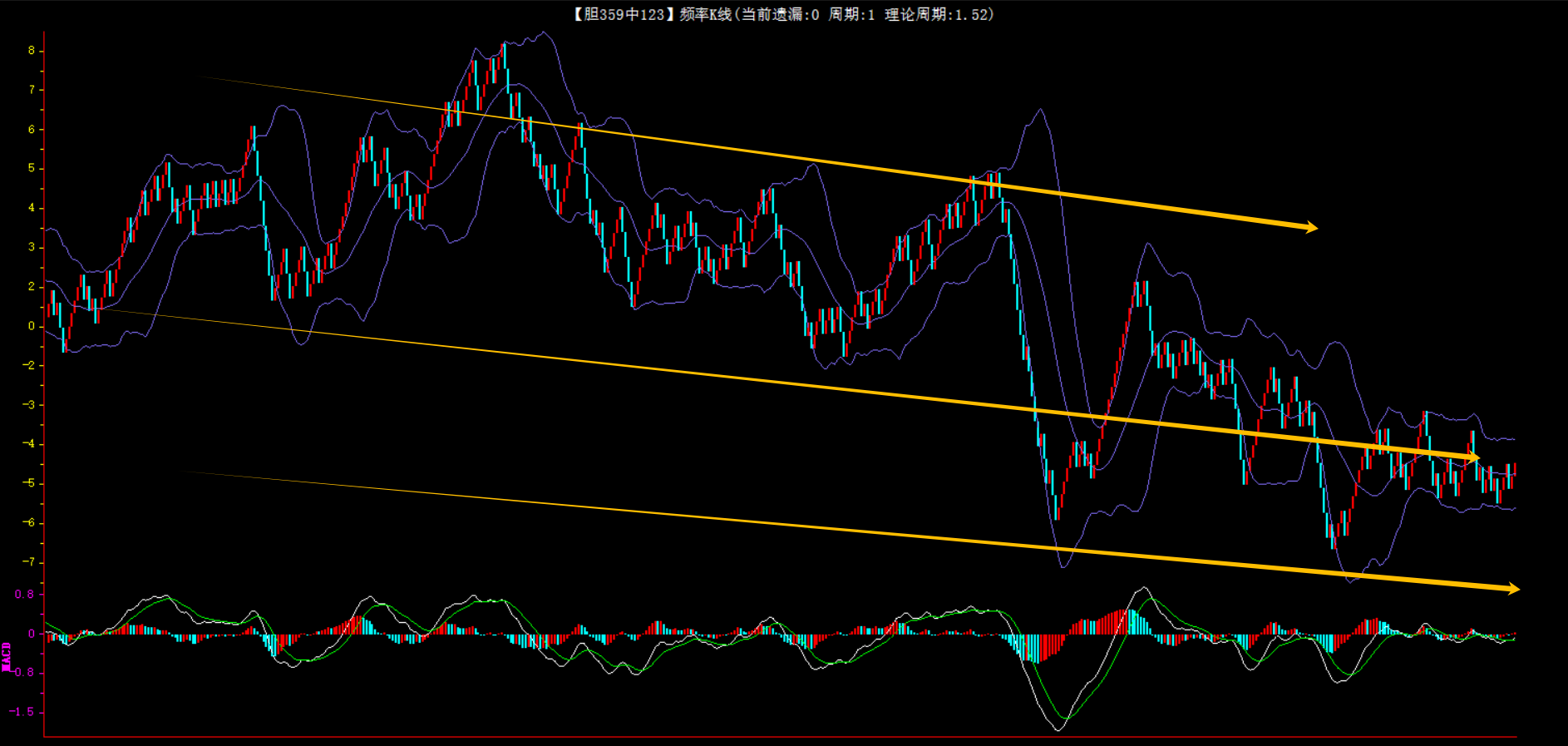Select the 6 label on the Y-axis
Viewport: 1568px width, 746px height.
pyautogui.click(x=32, y=130)
